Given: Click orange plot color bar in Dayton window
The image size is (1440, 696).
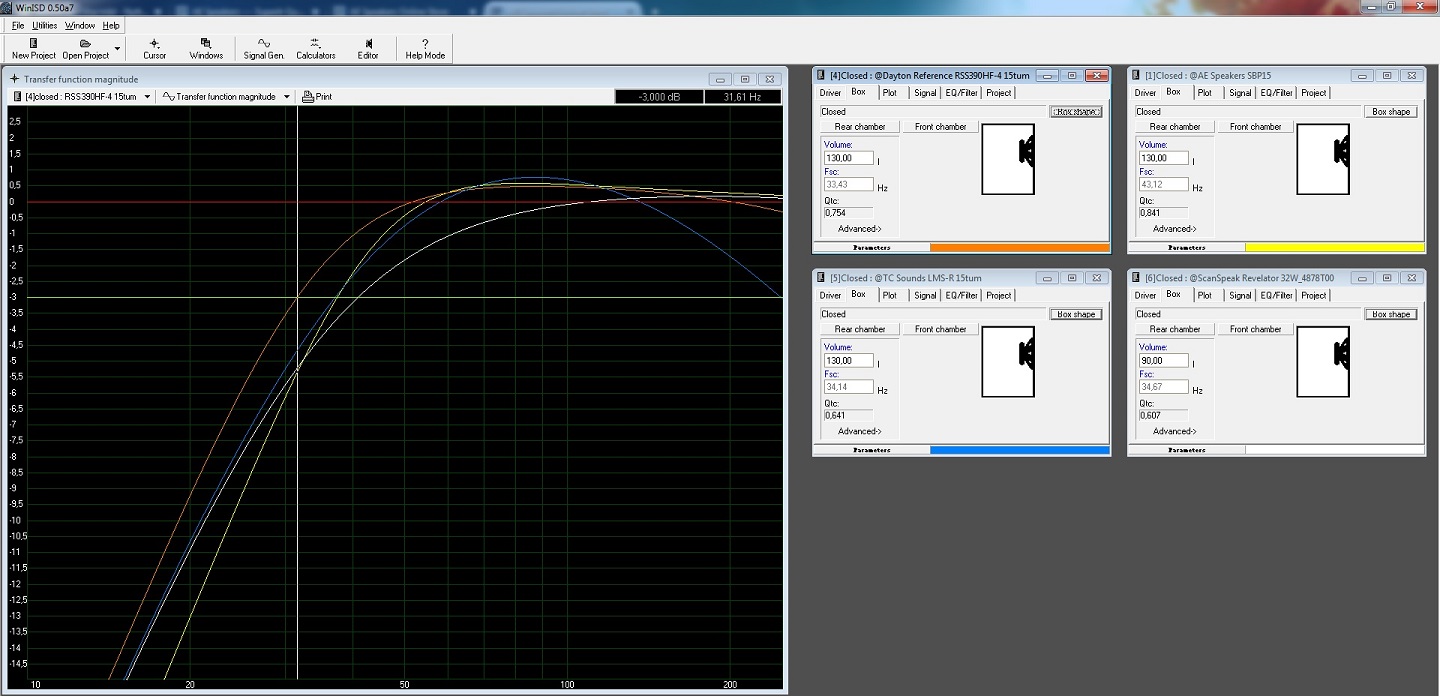Looking at the screenshot, I should coord(1019,247).
